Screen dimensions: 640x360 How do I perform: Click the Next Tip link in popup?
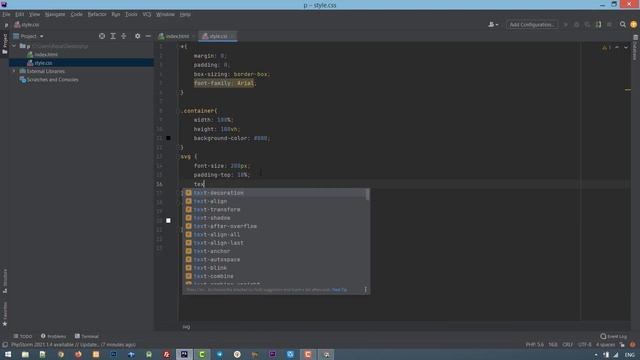(339, 290)
